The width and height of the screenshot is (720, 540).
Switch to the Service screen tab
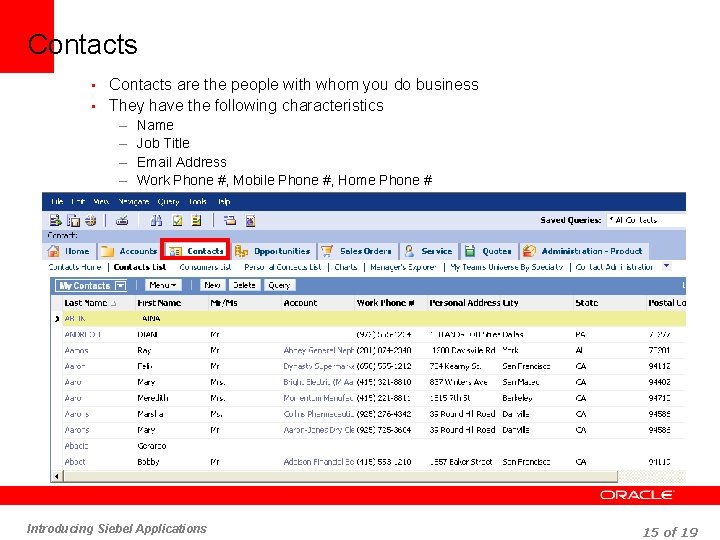[428, 251]
